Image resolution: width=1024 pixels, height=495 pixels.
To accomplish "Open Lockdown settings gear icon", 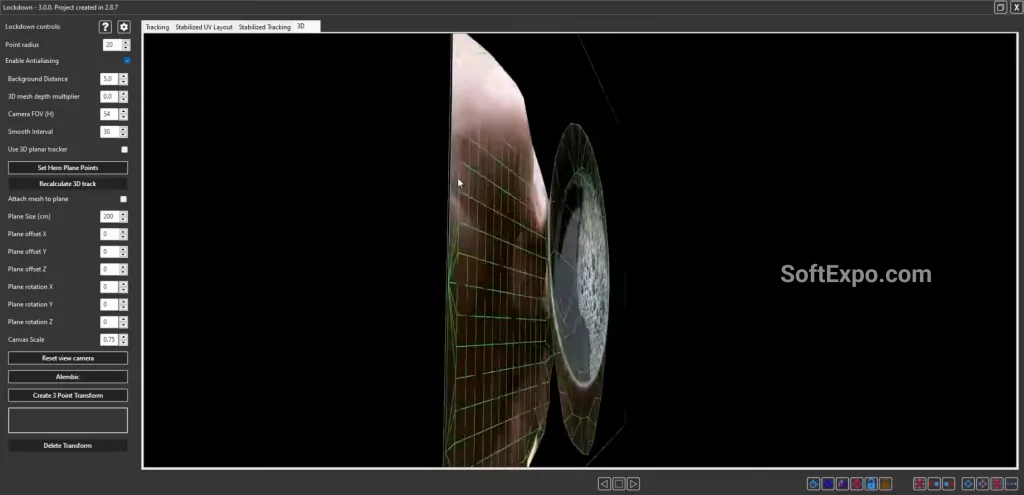I will click(124, 27).
